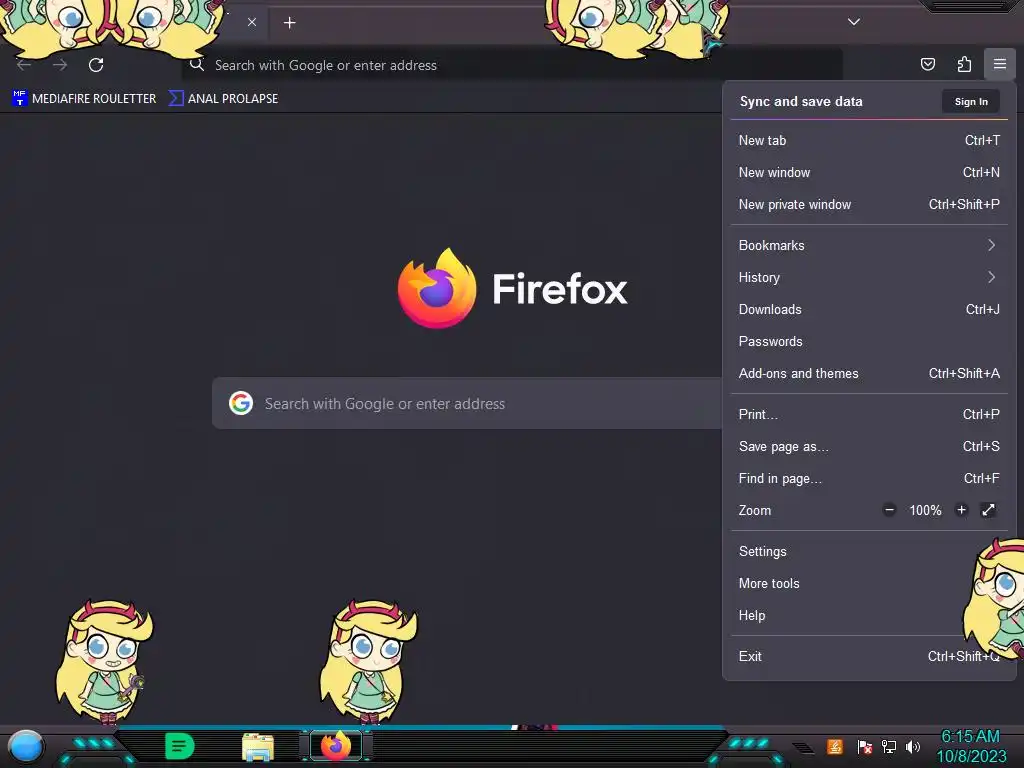
Task: Go back with the back arrow
Action: [24, 65]
